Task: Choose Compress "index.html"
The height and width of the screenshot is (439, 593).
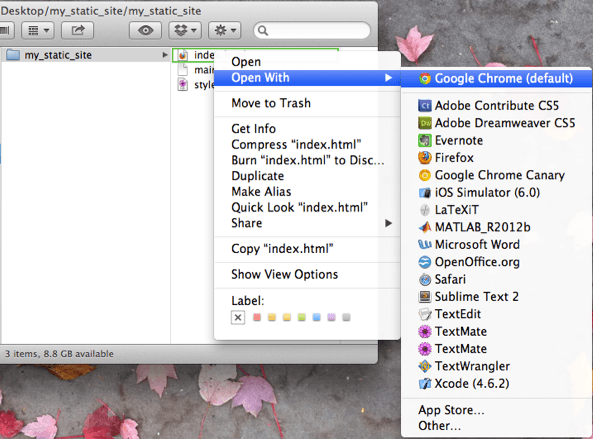Action: (307, 144)
